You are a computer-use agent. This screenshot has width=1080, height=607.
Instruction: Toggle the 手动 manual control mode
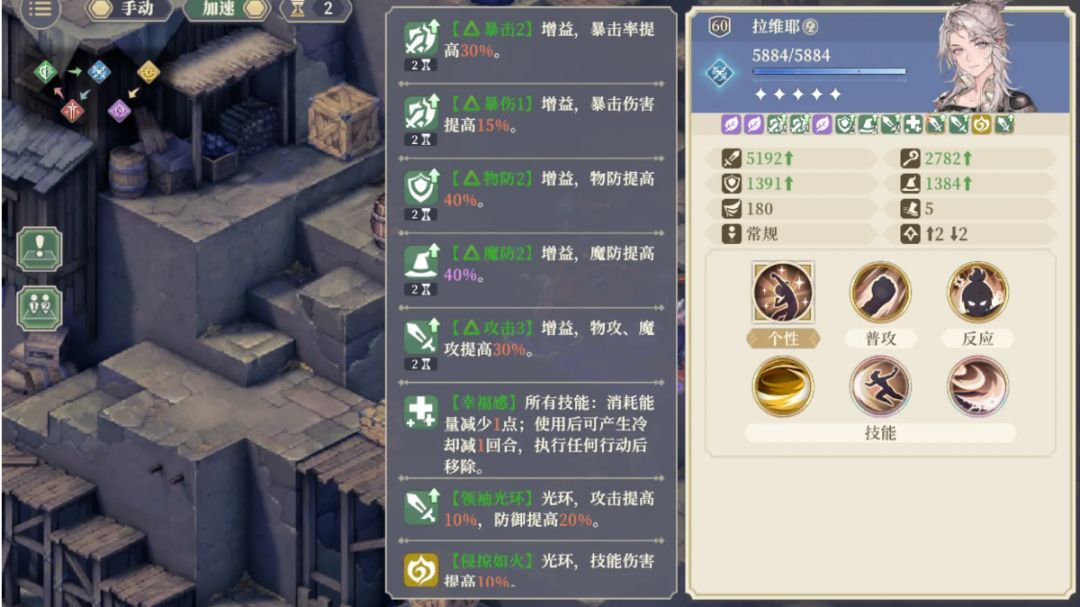[x=128, y=9]
